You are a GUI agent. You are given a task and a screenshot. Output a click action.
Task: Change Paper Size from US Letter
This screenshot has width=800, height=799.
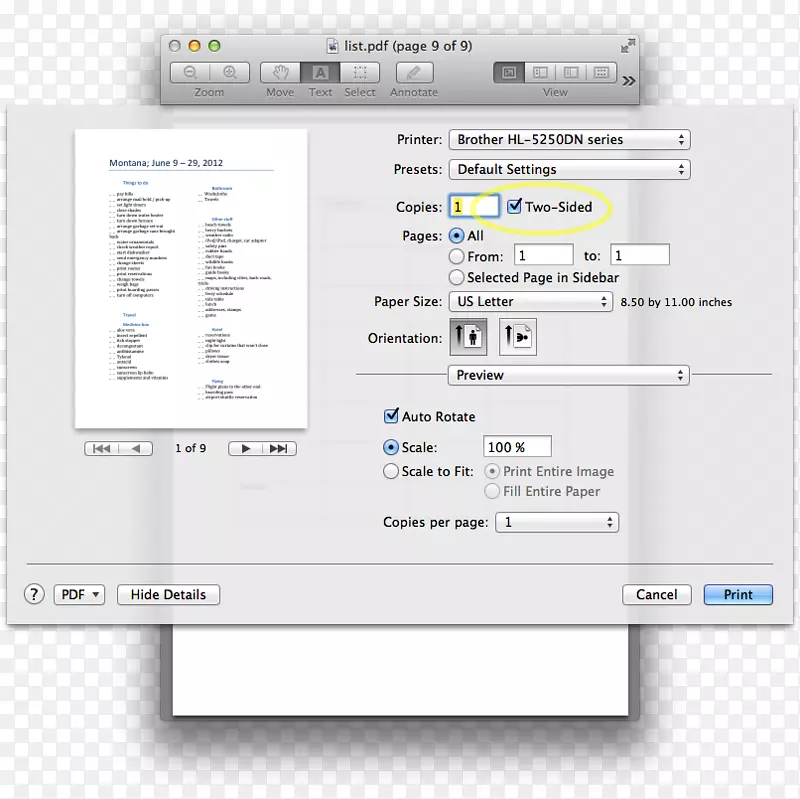[531, 301]
